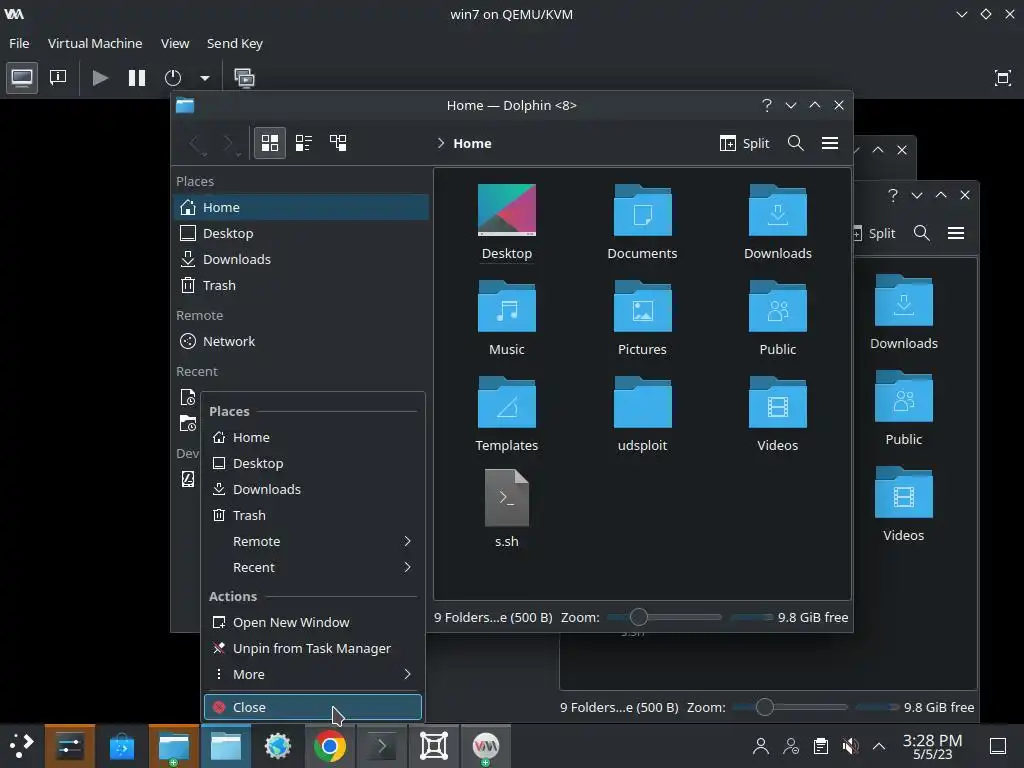Select the Templates folder icon

(x=507, y=402)
